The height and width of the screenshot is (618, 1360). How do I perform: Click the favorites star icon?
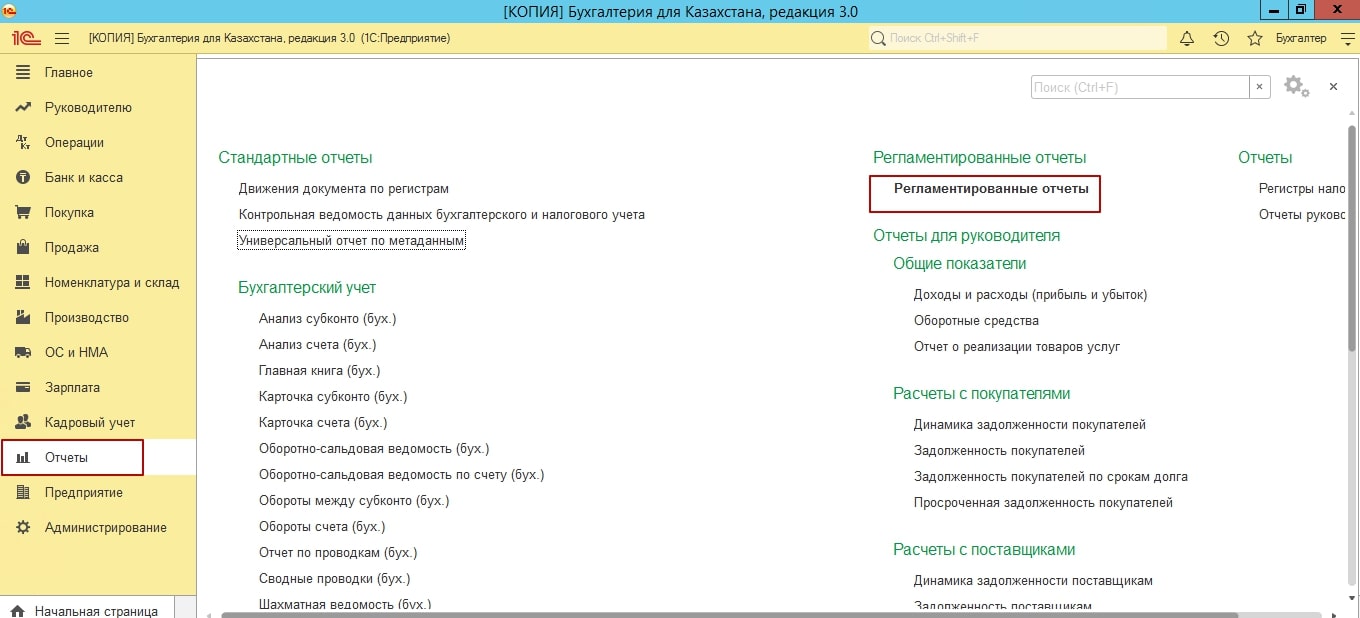click(1255, 38)
